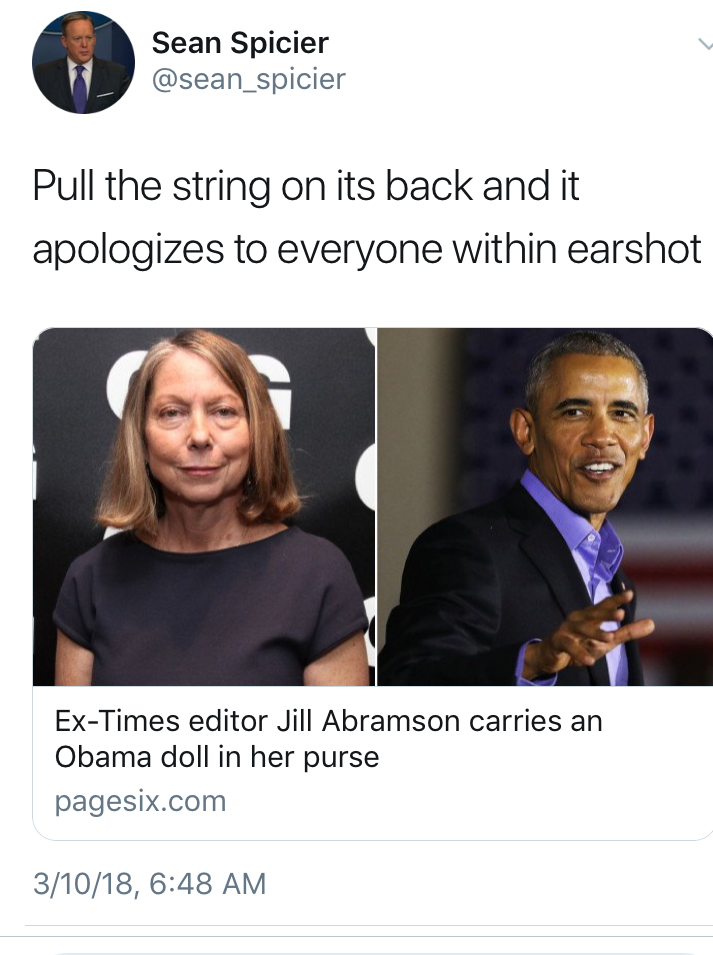Open the right photo with purple shirt

click(x=545, y=507)
